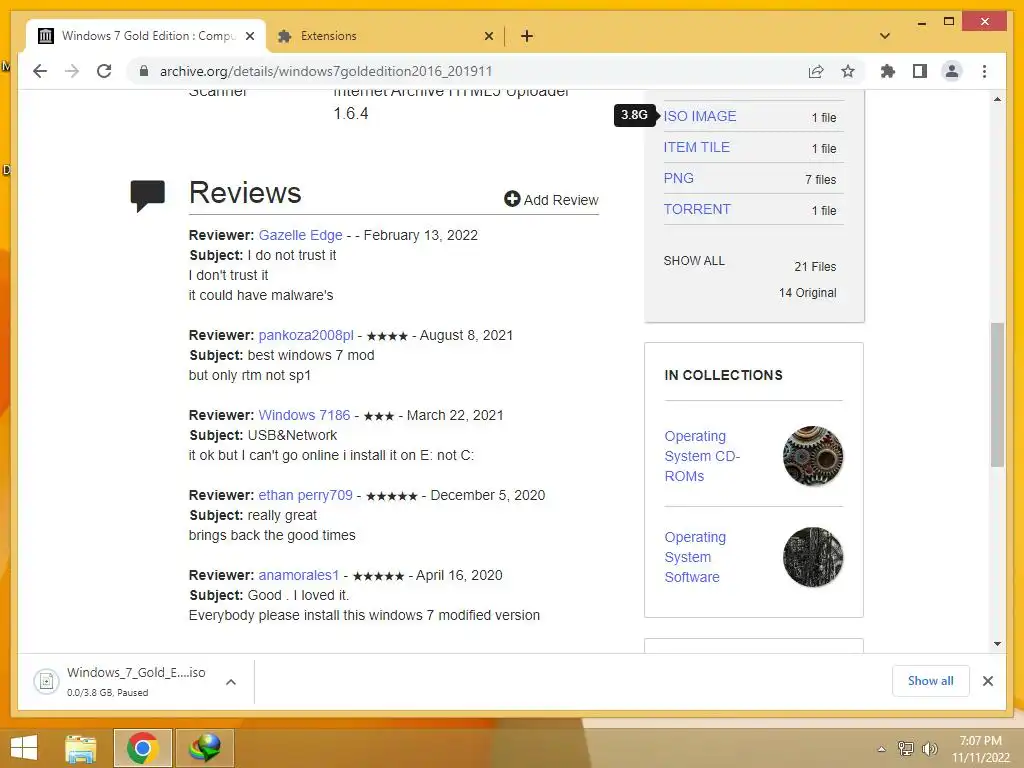Screen dimensions: 1024x768
Task: Bookmark this page with the star
Action: (848, 71)
